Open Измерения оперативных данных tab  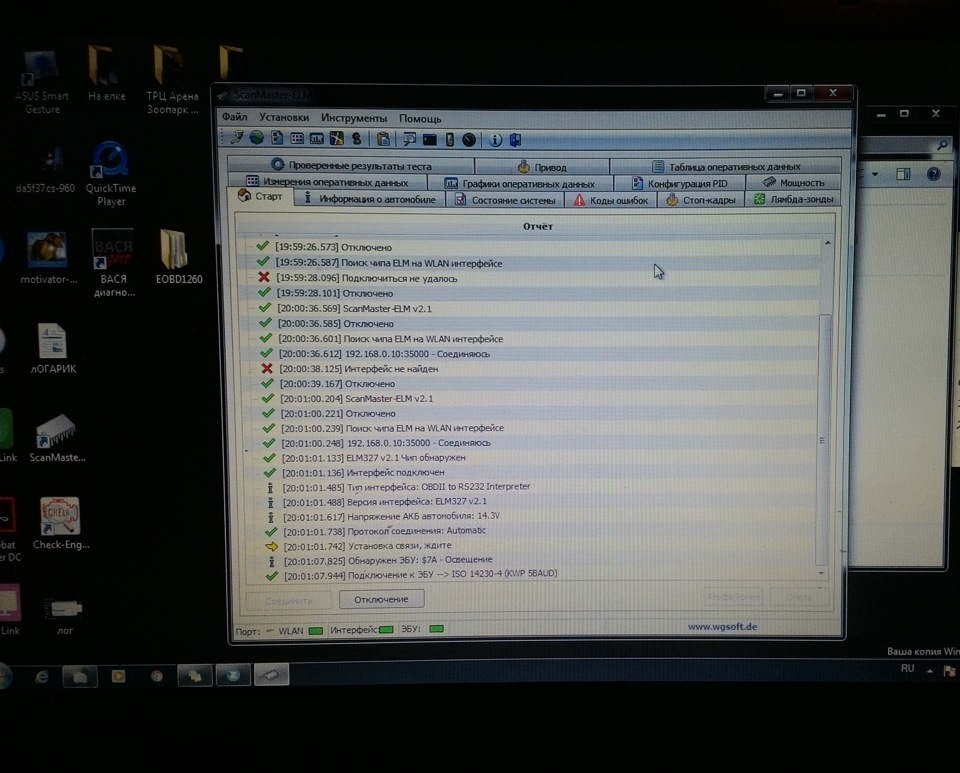[327, 182]
